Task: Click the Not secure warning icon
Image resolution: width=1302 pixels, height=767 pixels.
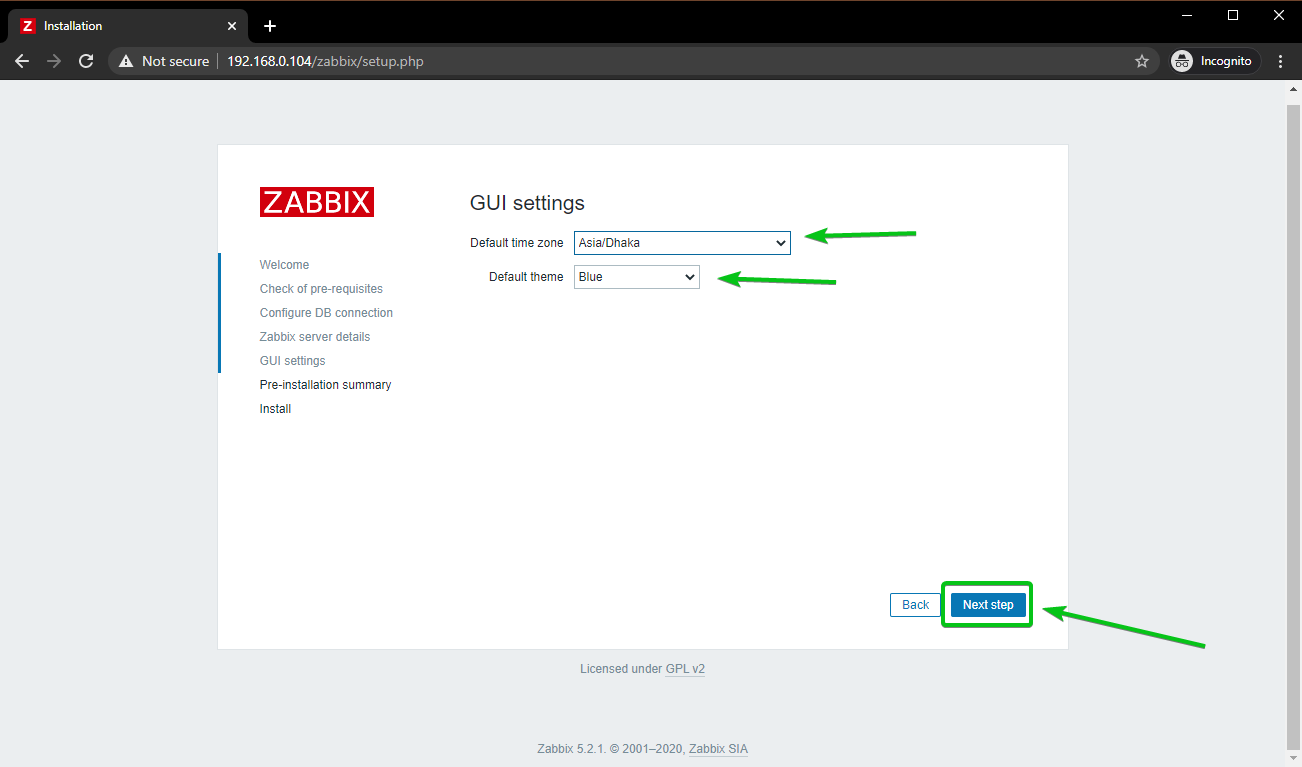Action: pos(126,61)
